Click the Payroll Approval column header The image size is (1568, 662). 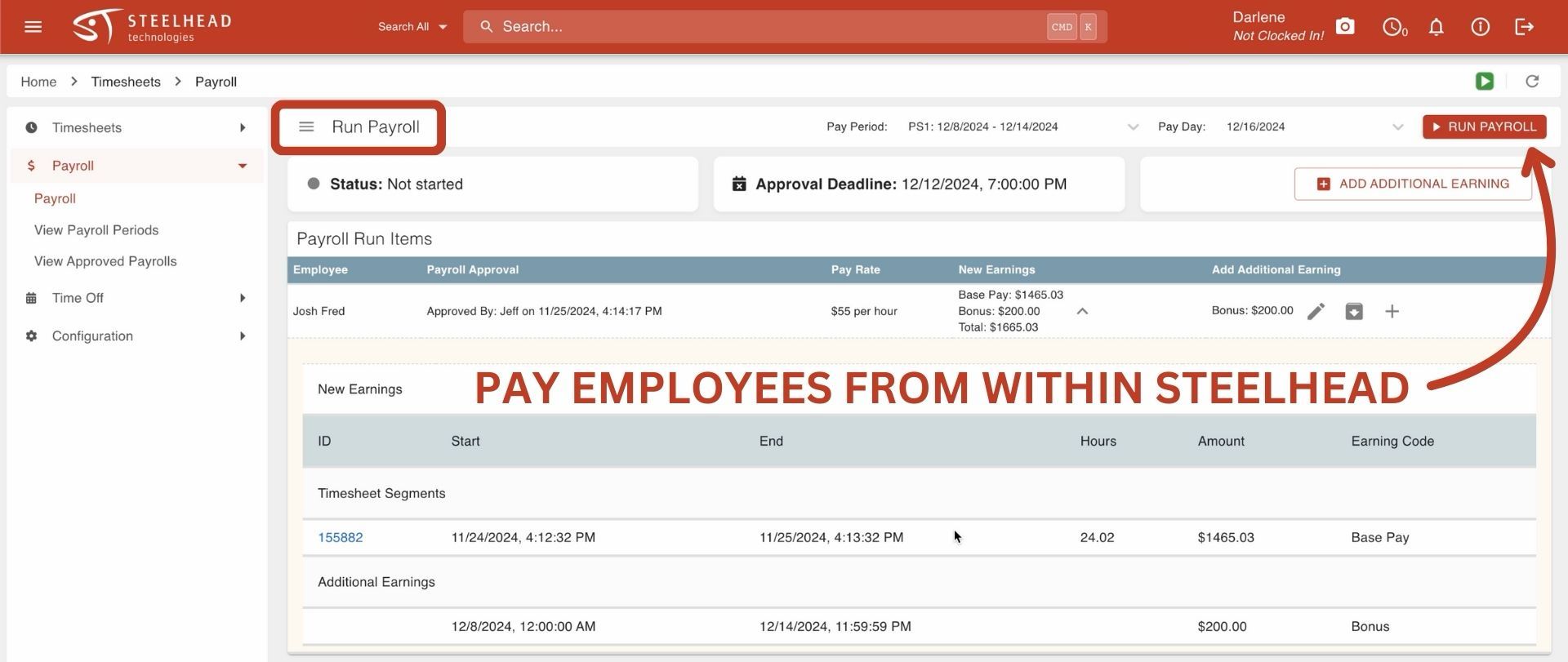tap(472, 269)
